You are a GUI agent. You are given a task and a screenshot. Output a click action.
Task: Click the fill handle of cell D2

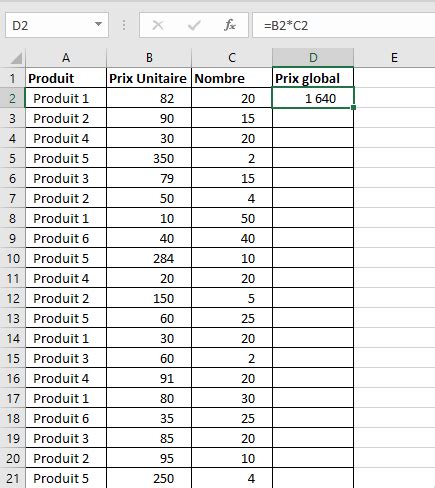coord(354,107)
